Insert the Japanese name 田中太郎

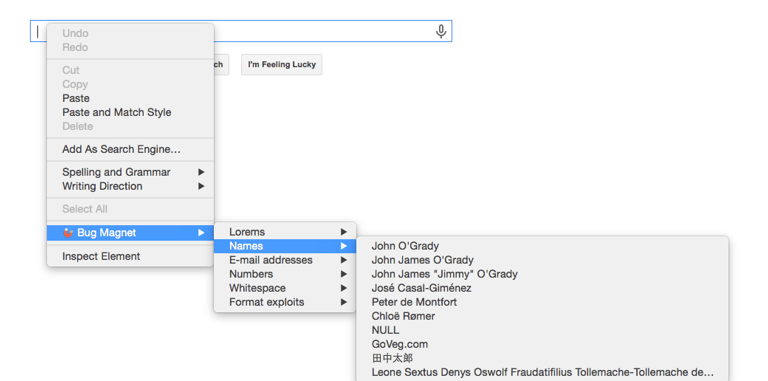pyautogui.click(x=542, y=358)
